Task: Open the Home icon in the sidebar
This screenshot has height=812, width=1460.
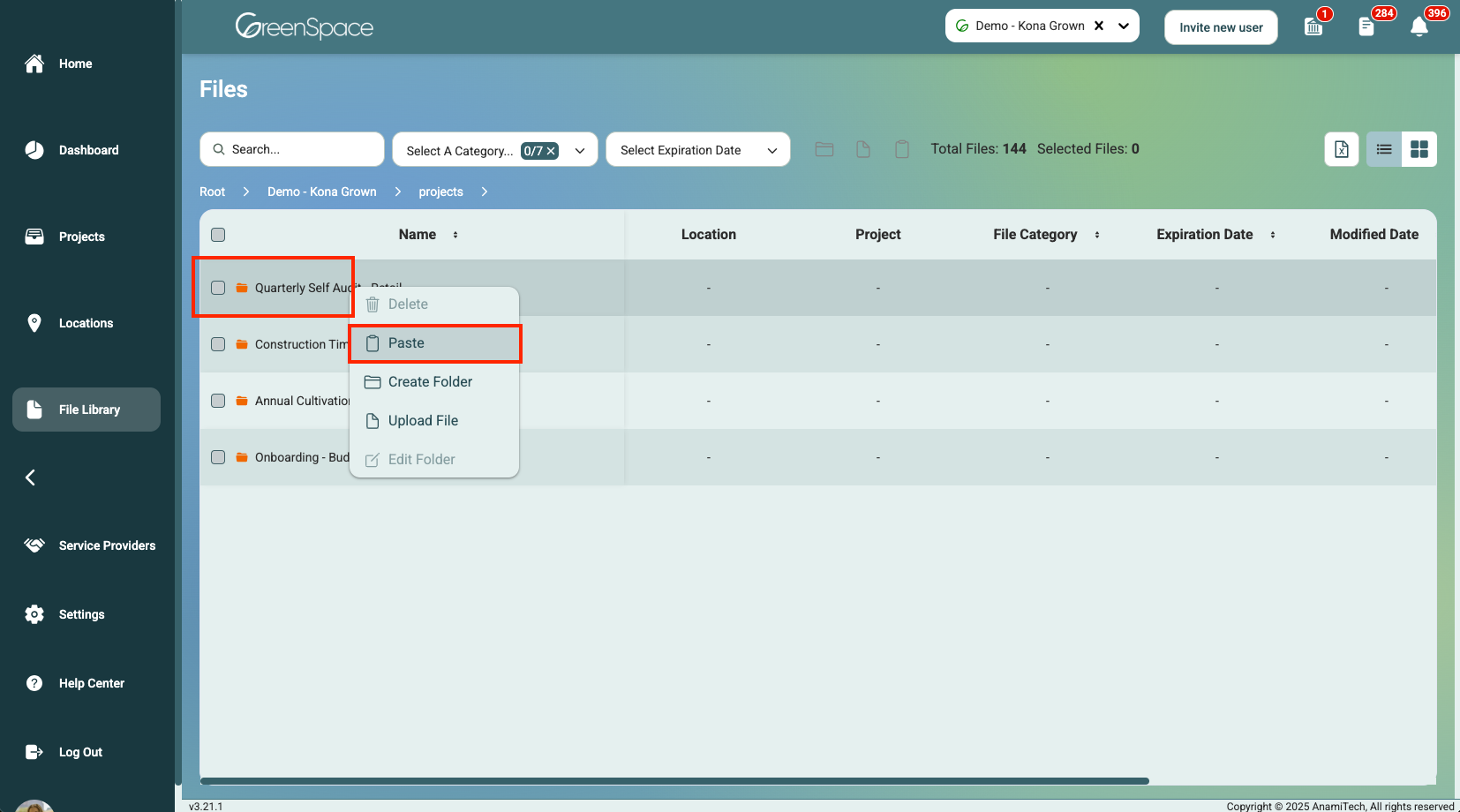Action: tap(34, 64)
